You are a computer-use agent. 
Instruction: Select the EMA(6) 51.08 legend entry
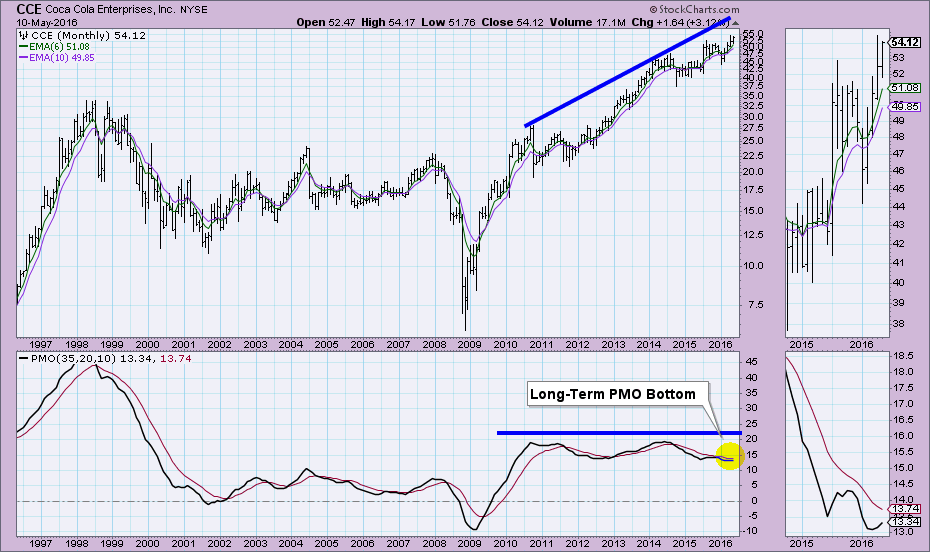[x=55, y=46]
